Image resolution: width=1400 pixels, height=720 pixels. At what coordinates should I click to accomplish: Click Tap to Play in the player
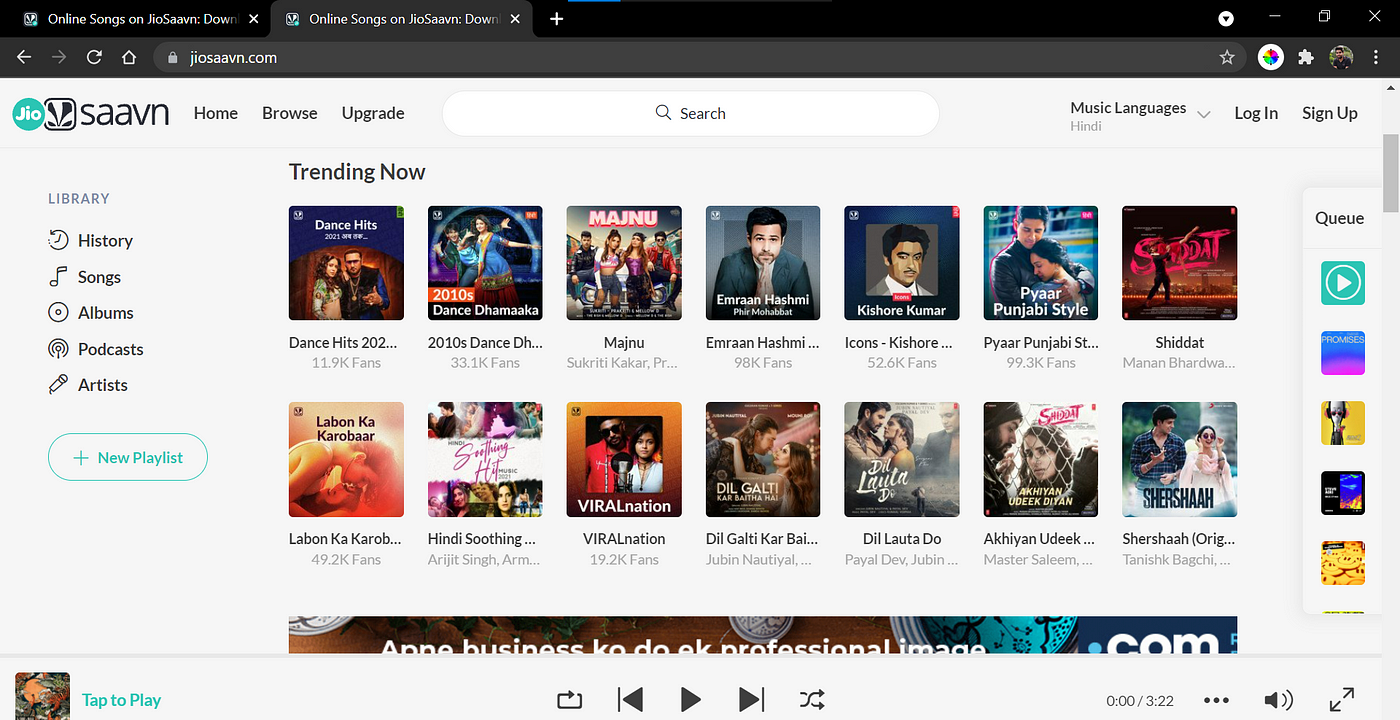(121, 700)
